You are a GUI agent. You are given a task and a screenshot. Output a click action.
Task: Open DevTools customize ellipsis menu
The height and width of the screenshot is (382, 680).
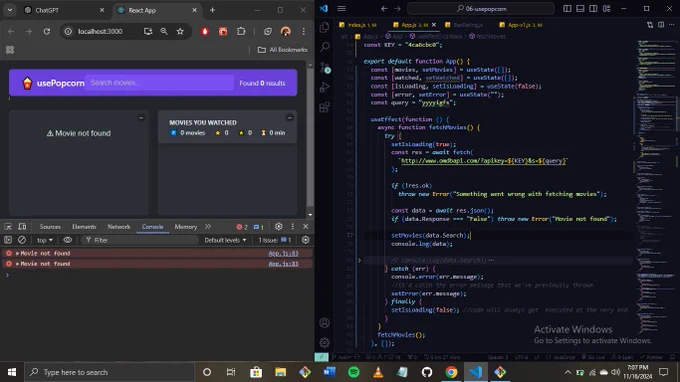293,227
